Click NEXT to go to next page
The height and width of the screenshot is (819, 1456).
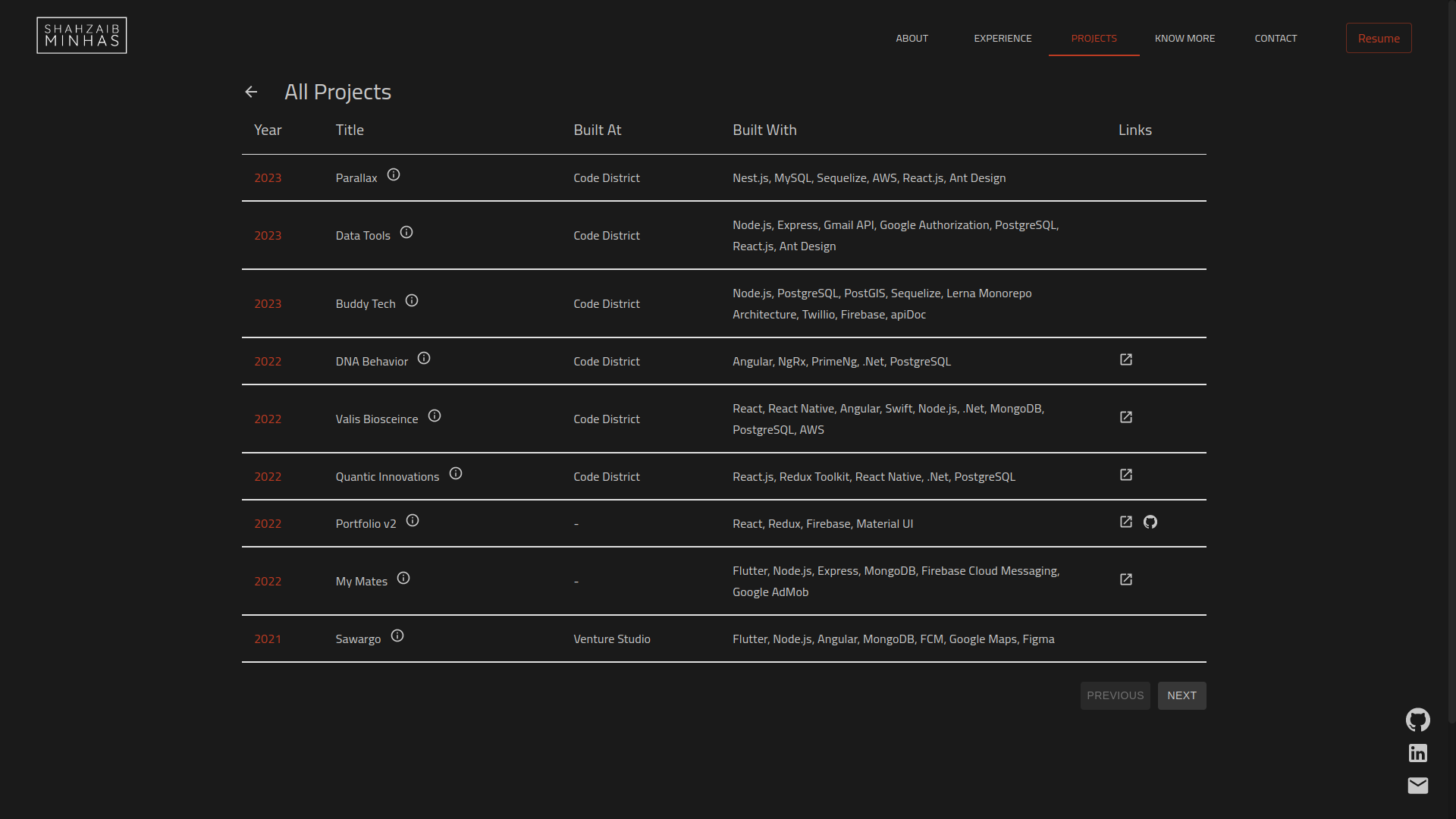click(1181, 695)
